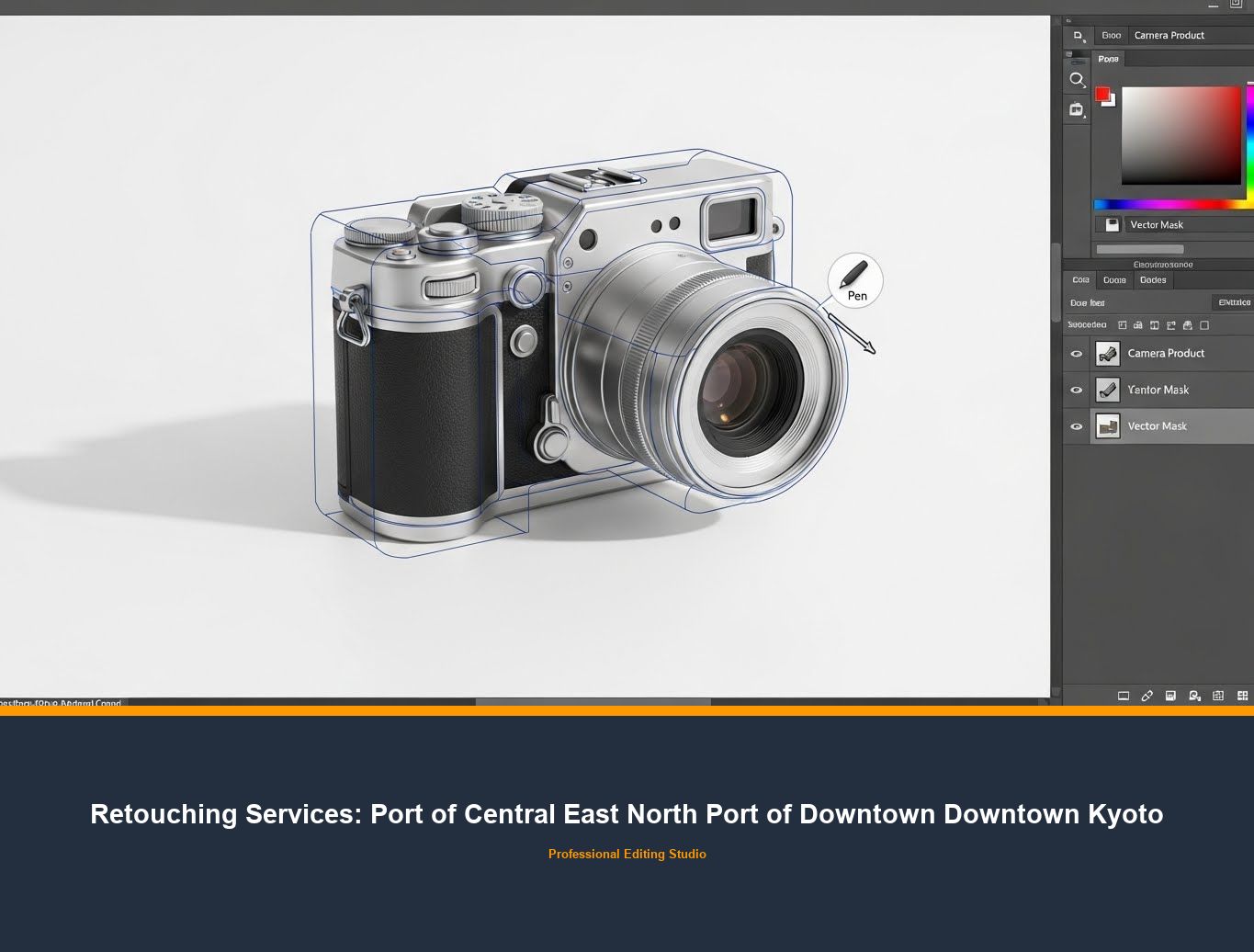Open the adjustment layer icon at the panel bottom
The image size is (1254, 952).
1194,696
